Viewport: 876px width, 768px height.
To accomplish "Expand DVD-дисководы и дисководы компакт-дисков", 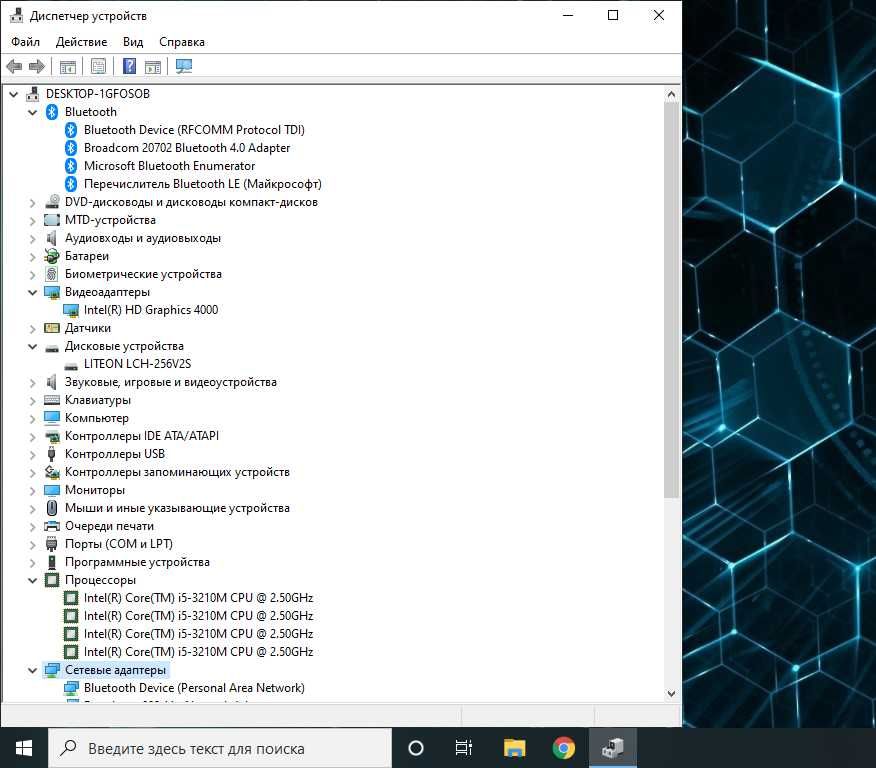I will (32, 203).
